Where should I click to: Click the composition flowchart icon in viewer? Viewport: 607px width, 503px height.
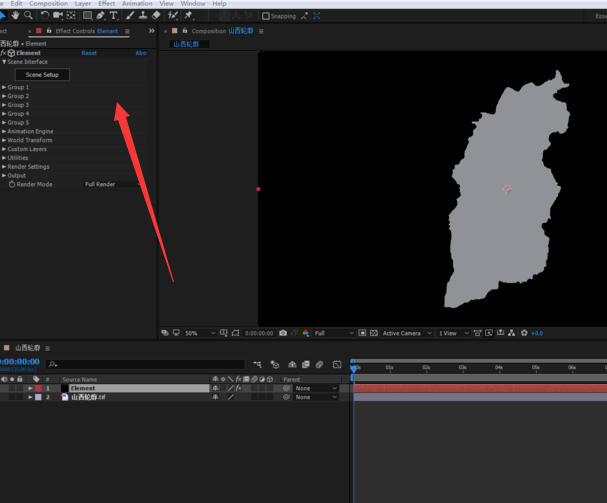(512, 333)
